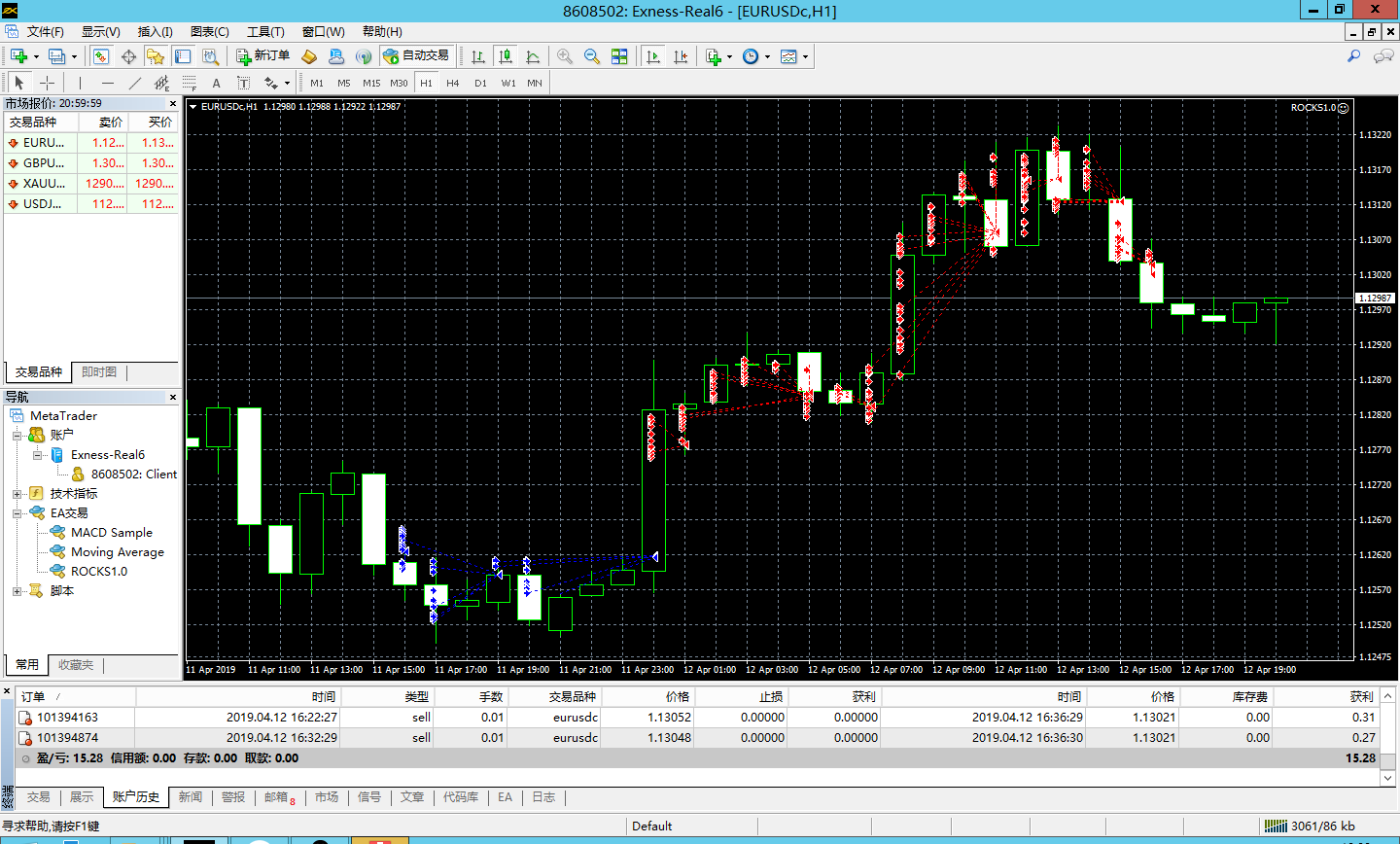
Task: Expand the 脚本 scripts node
Action: pos(17,591)
